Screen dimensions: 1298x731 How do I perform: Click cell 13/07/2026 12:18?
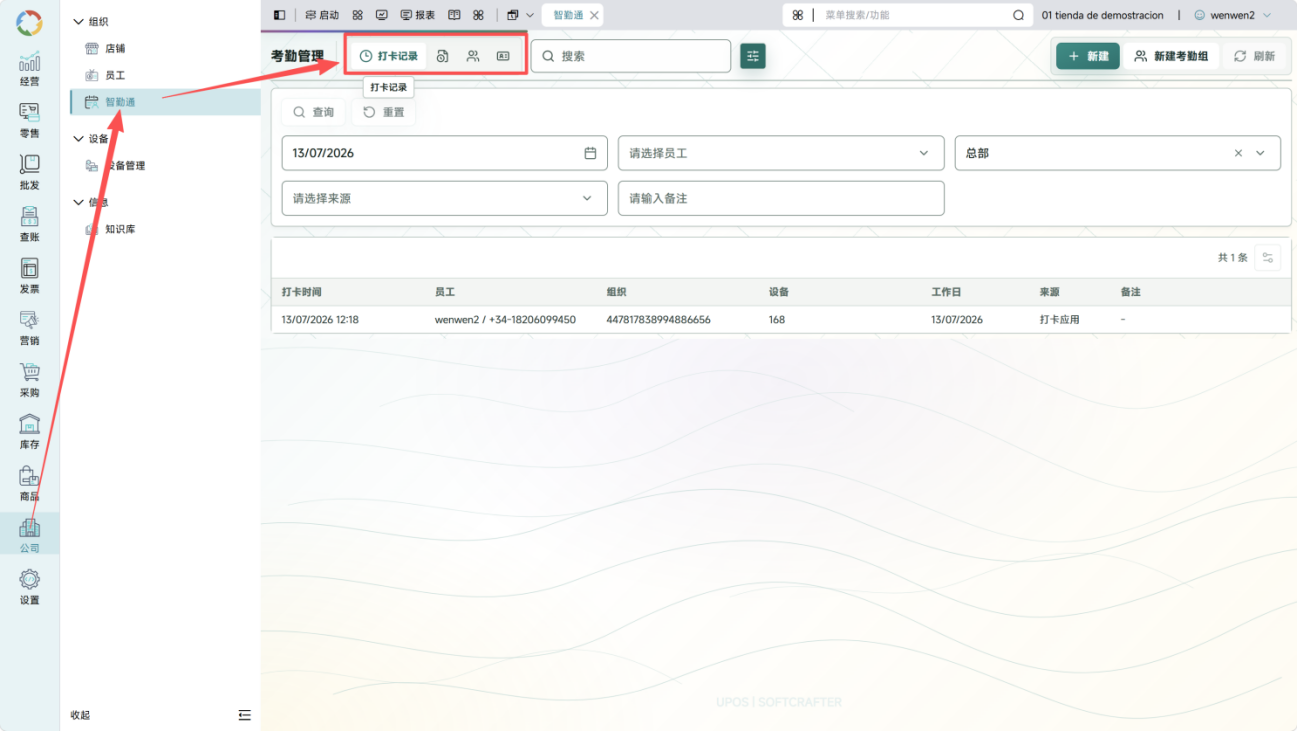[320, 320]
